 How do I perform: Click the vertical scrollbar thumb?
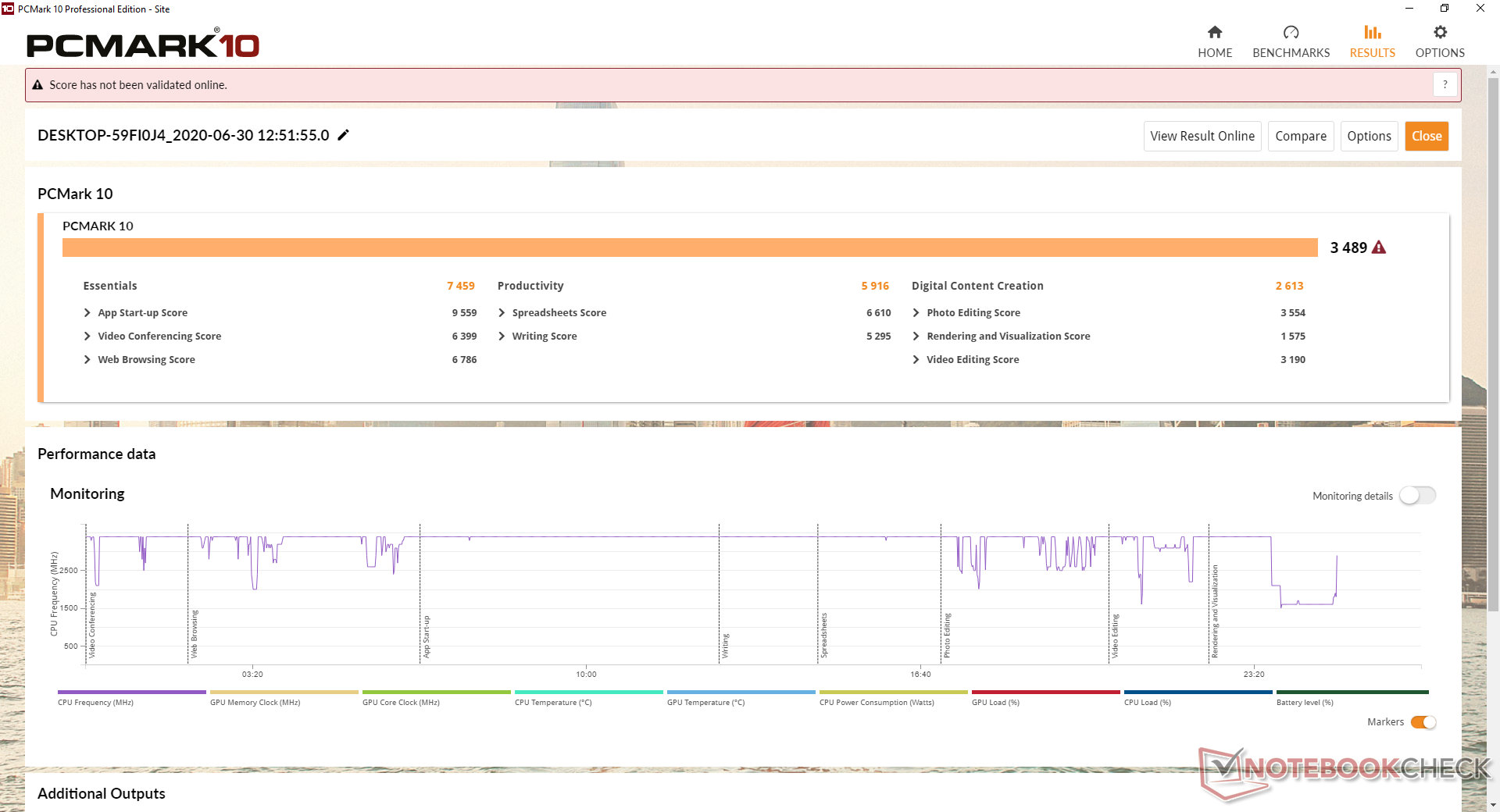click(x=1493, y=344)
